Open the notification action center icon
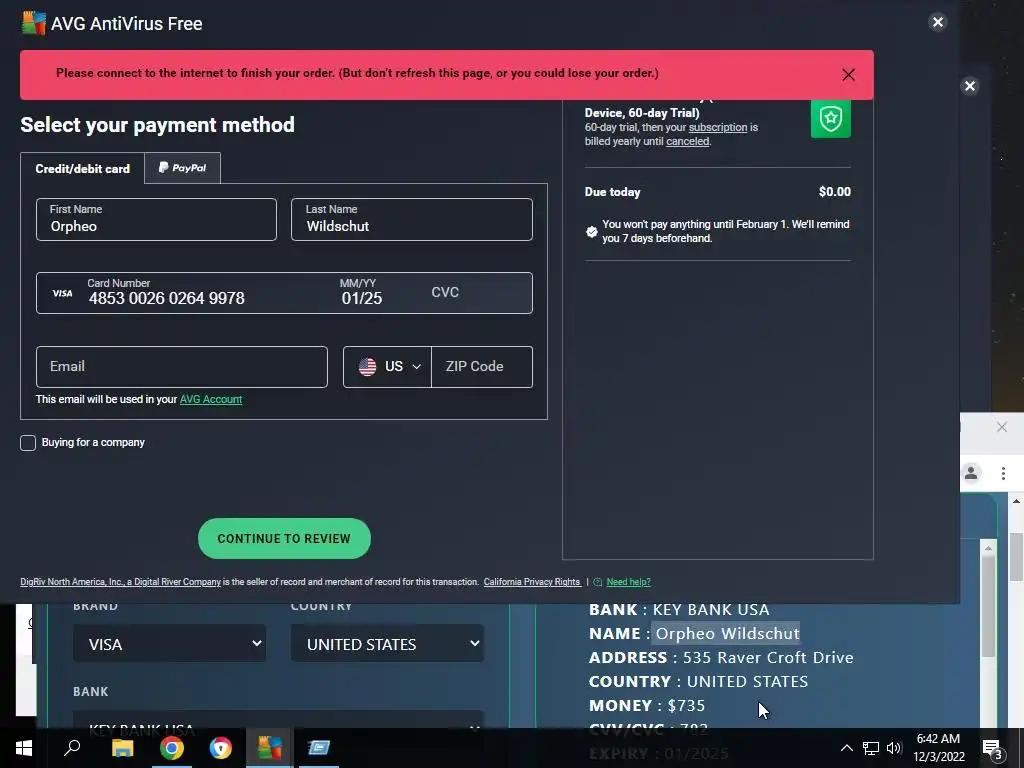Image resolution: width=1024 pixels, height=768 pixels. (991, 748)
